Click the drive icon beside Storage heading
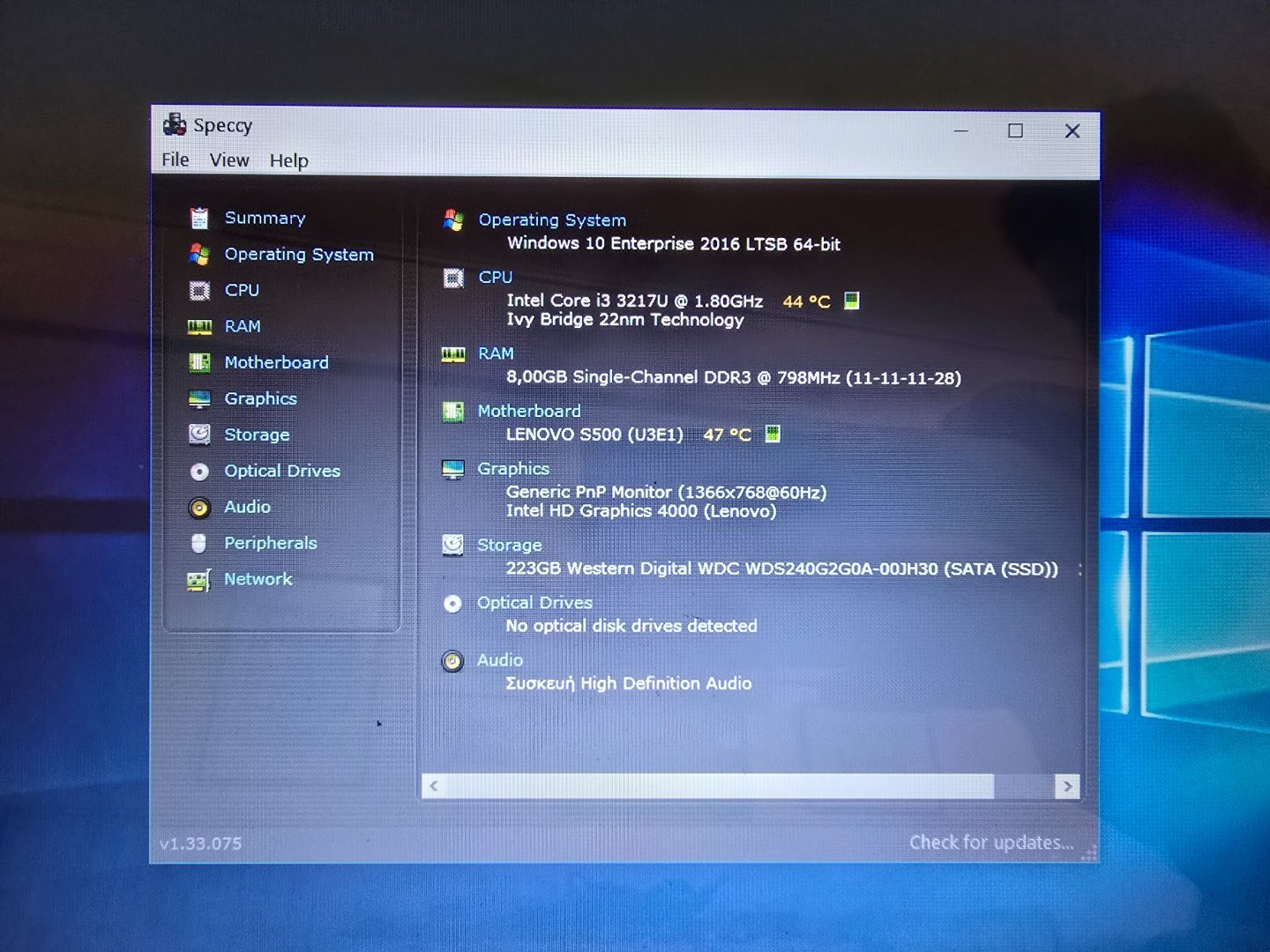The width and height of the screenshot is (1270, 952). (452, 546)
